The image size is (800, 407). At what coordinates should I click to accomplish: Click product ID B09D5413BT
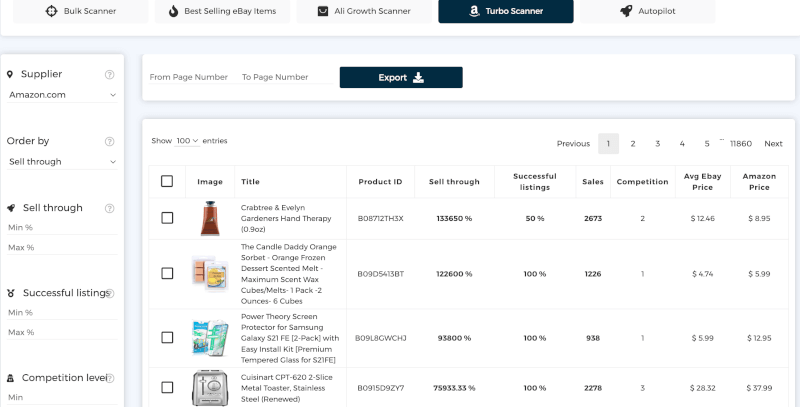[x=380, y=274]
